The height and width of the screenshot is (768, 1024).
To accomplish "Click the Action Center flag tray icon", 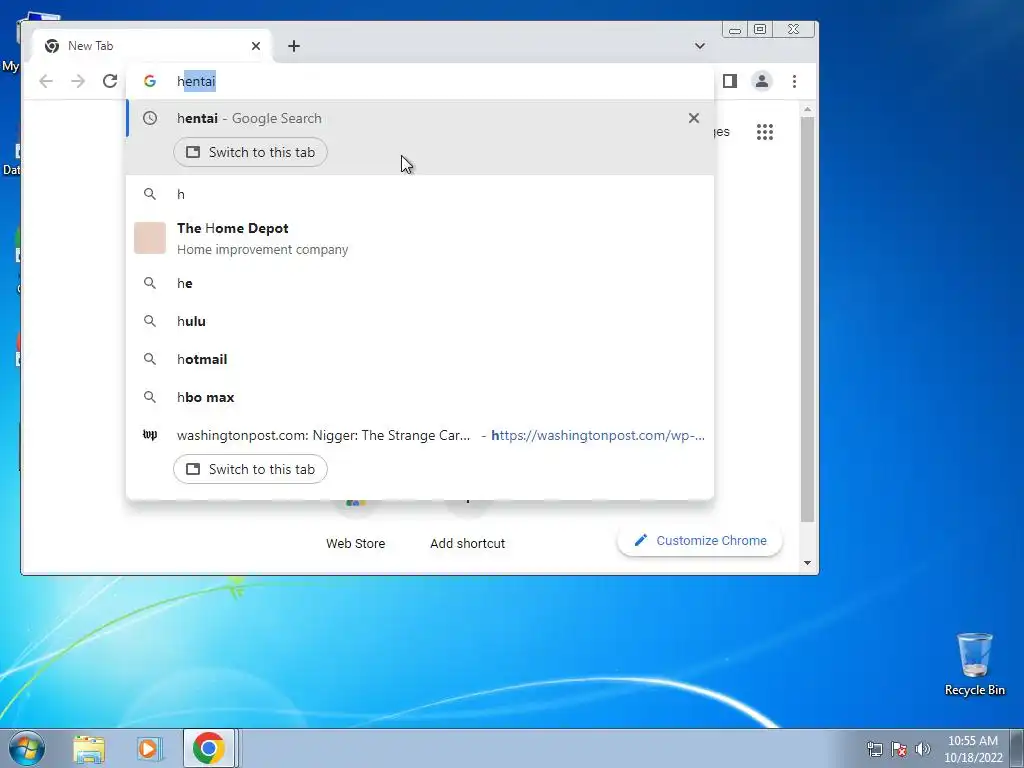I will tap(899, 749).
